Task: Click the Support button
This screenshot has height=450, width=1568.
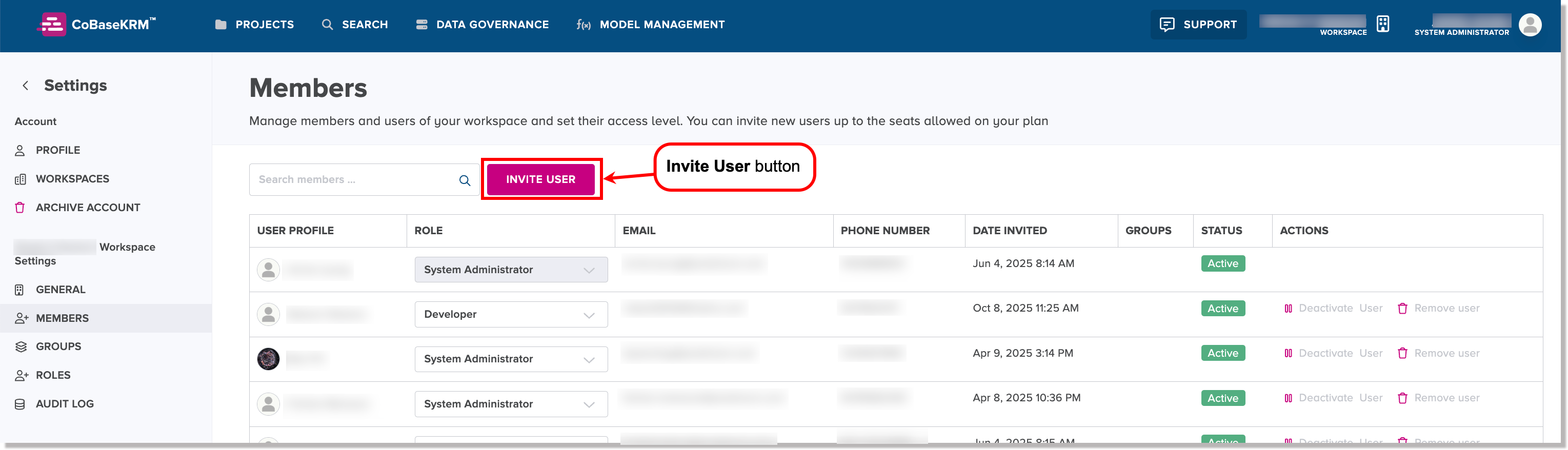Action: point(1198,24)
